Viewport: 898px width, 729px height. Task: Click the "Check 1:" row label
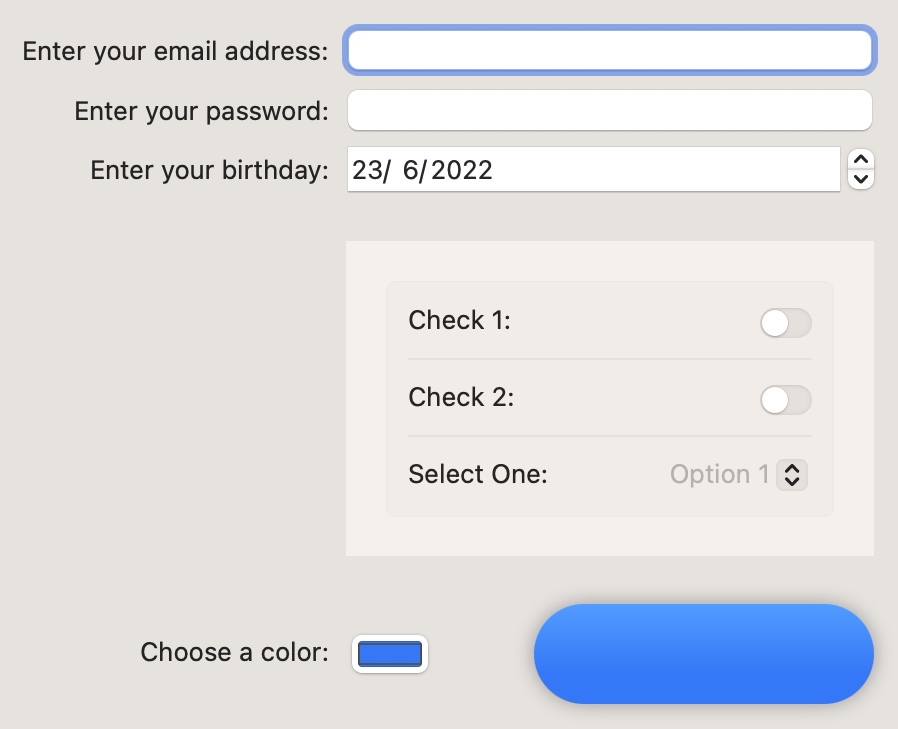(x=459, y=321)
